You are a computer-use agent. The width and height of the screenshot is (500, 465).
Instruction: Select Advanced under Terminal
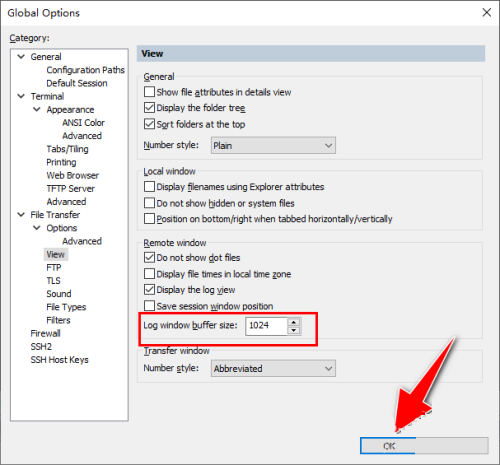pyautogui.click(x=66, y=202)
